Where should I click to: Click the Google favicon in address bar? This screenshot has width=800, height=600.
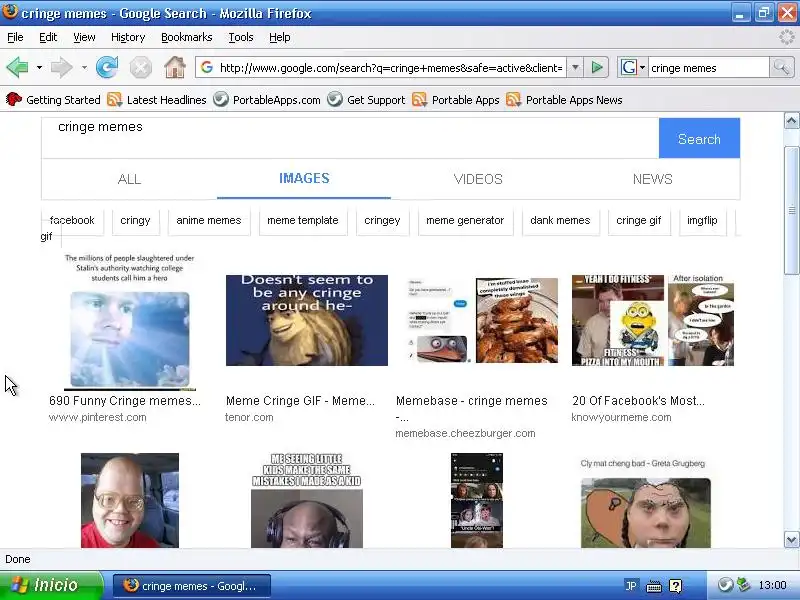(x=206, y=67)
